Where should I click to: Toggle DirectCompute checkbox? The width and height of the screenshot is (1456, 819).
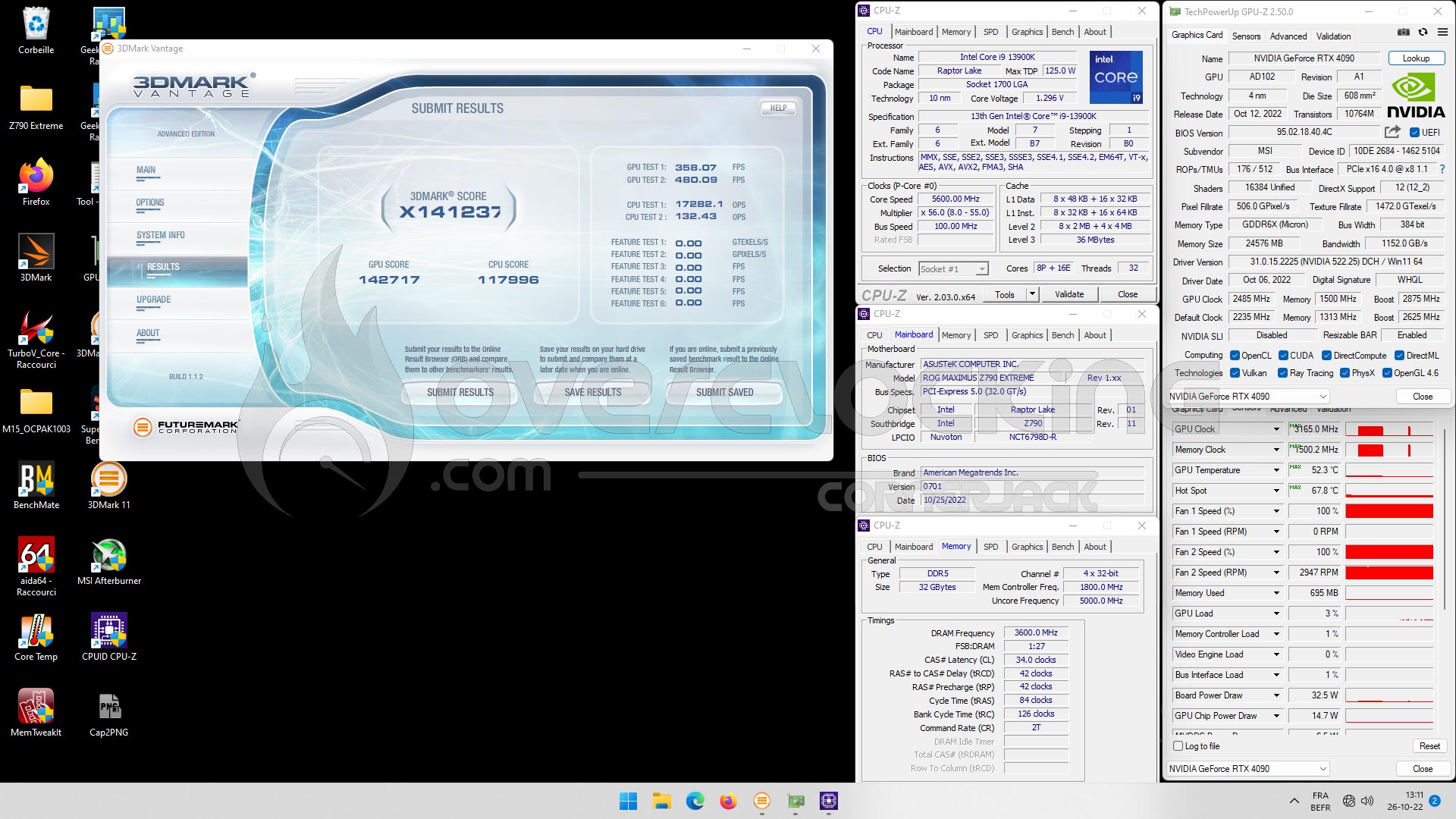(x=1326, y=356)
